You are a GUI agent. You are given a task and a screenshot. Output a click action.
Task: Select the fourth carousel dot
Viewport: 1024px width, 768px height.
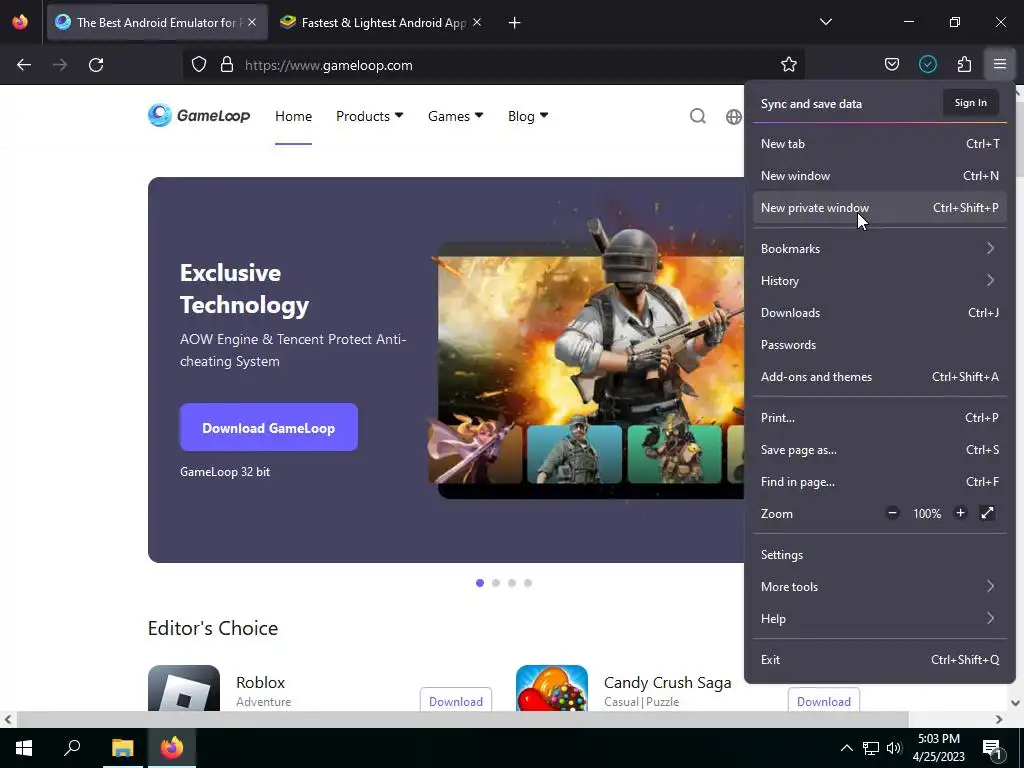tap(528, 583)
